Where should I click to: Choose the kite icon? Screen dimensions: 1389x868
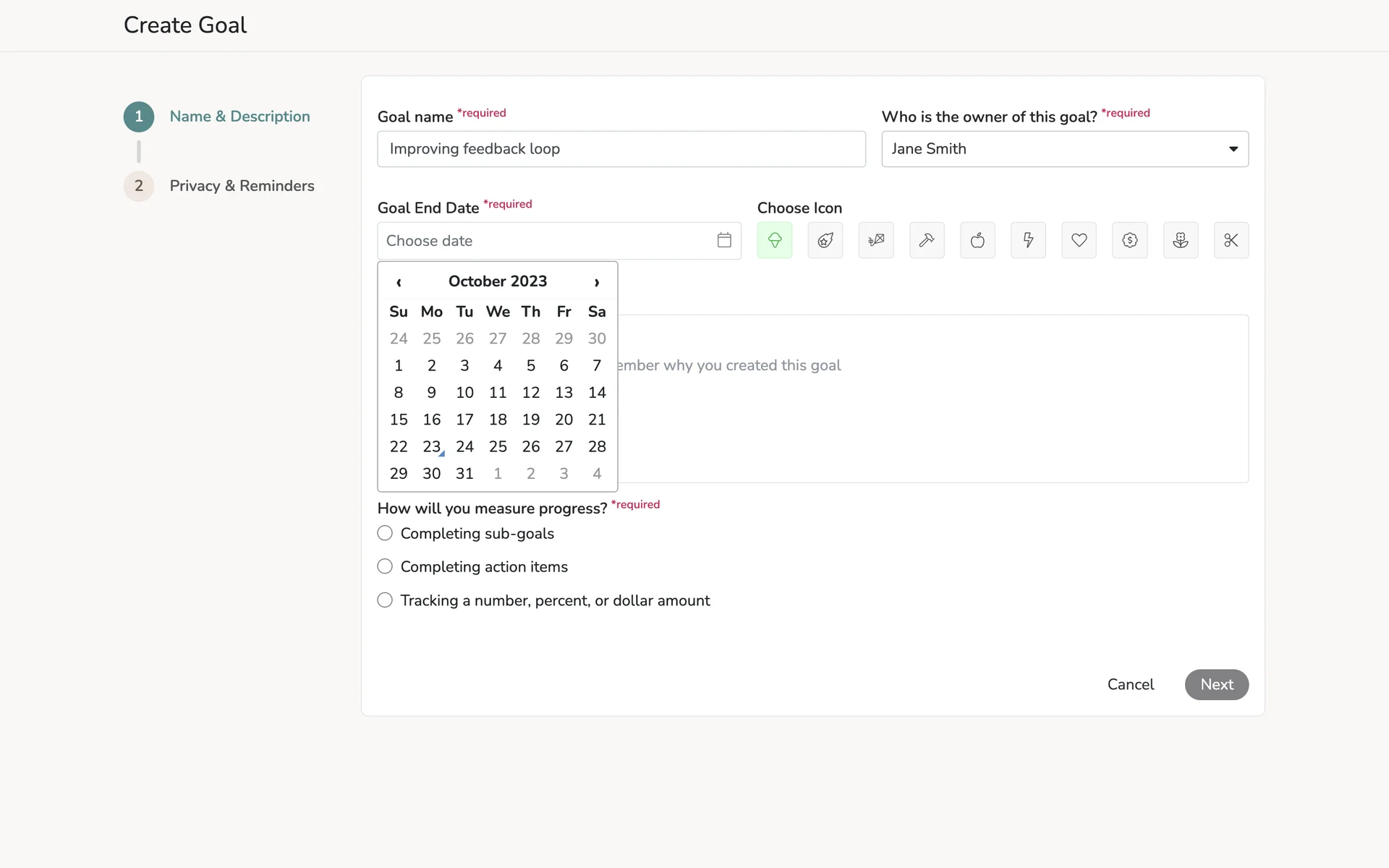(x=875, y=240)
